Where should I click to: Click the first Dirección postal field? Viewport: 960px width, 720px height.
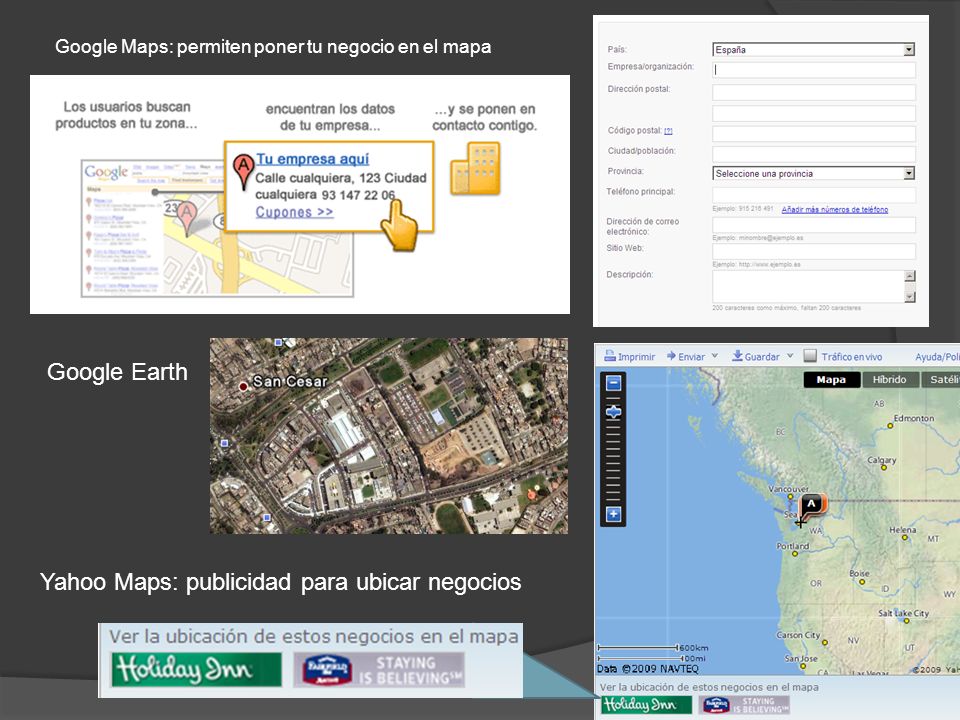(x=814, y=92)
